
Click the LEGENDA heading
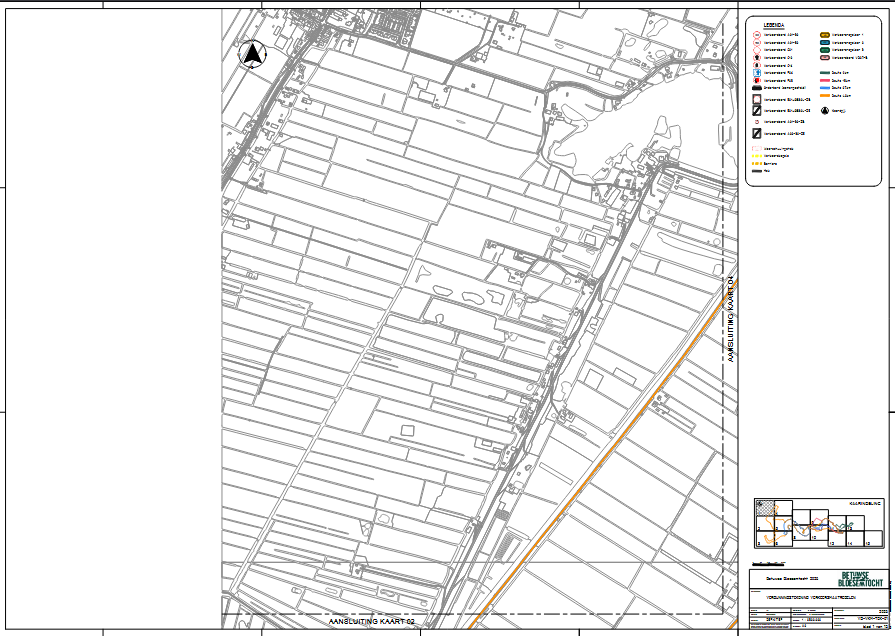coord(774,25)
